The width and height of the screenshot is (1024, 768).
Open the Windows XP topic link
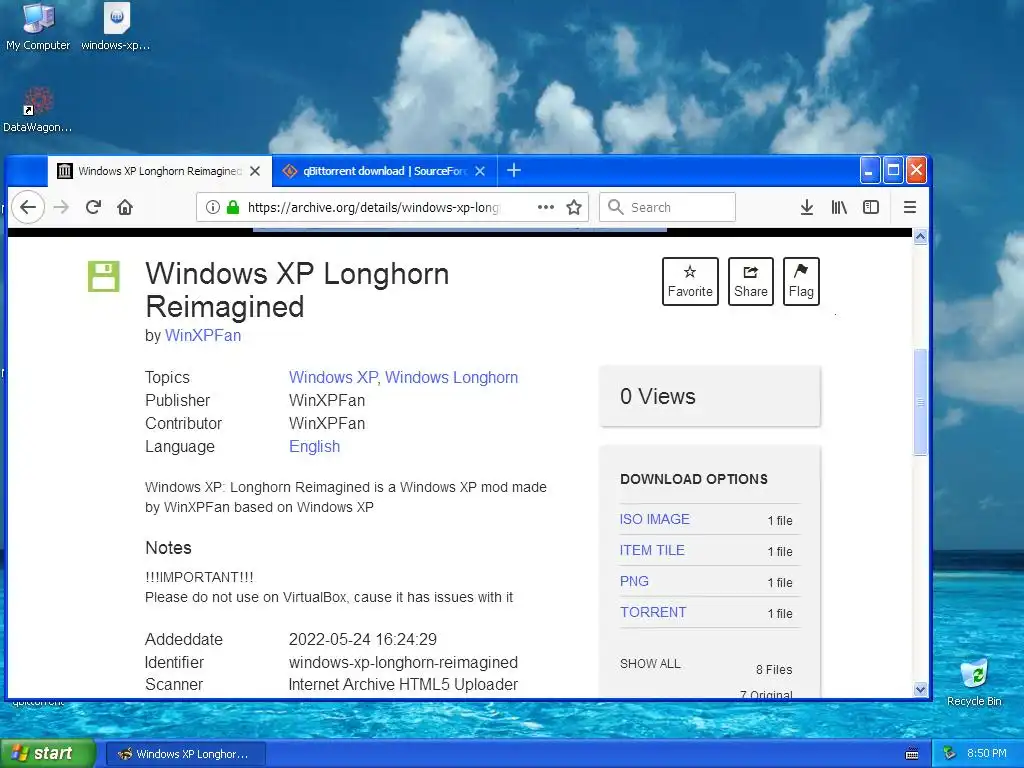click(x=333, y=377)
